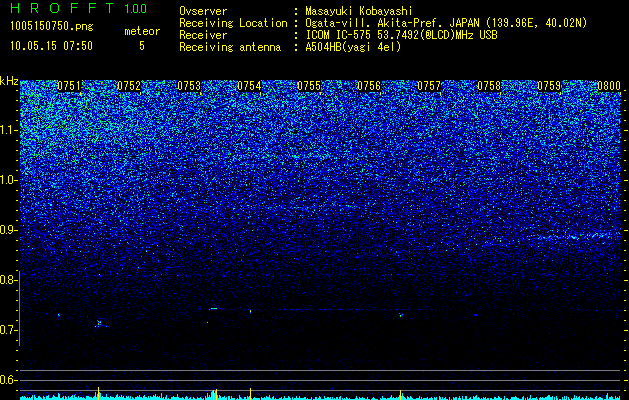This screenshot has height=400, width=629.
Task: Click the Receiver field label
Action: (x=203, y=35)
